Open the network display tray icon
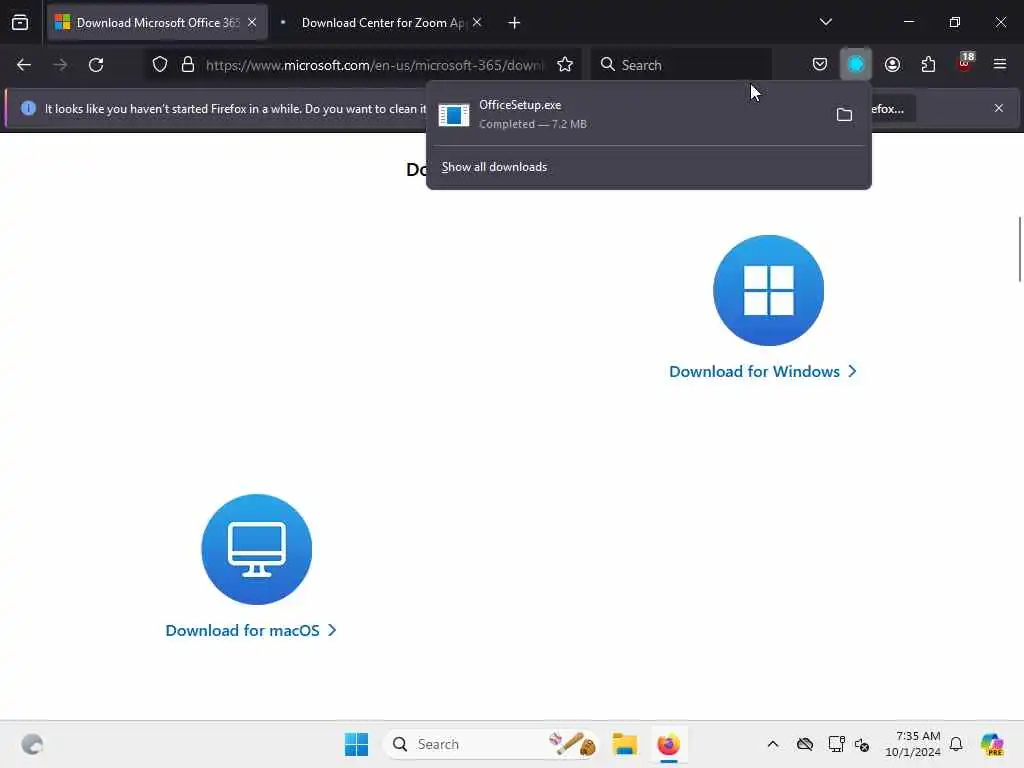The height and width of the screenshot is (768, 1024). tap(836, 744)
